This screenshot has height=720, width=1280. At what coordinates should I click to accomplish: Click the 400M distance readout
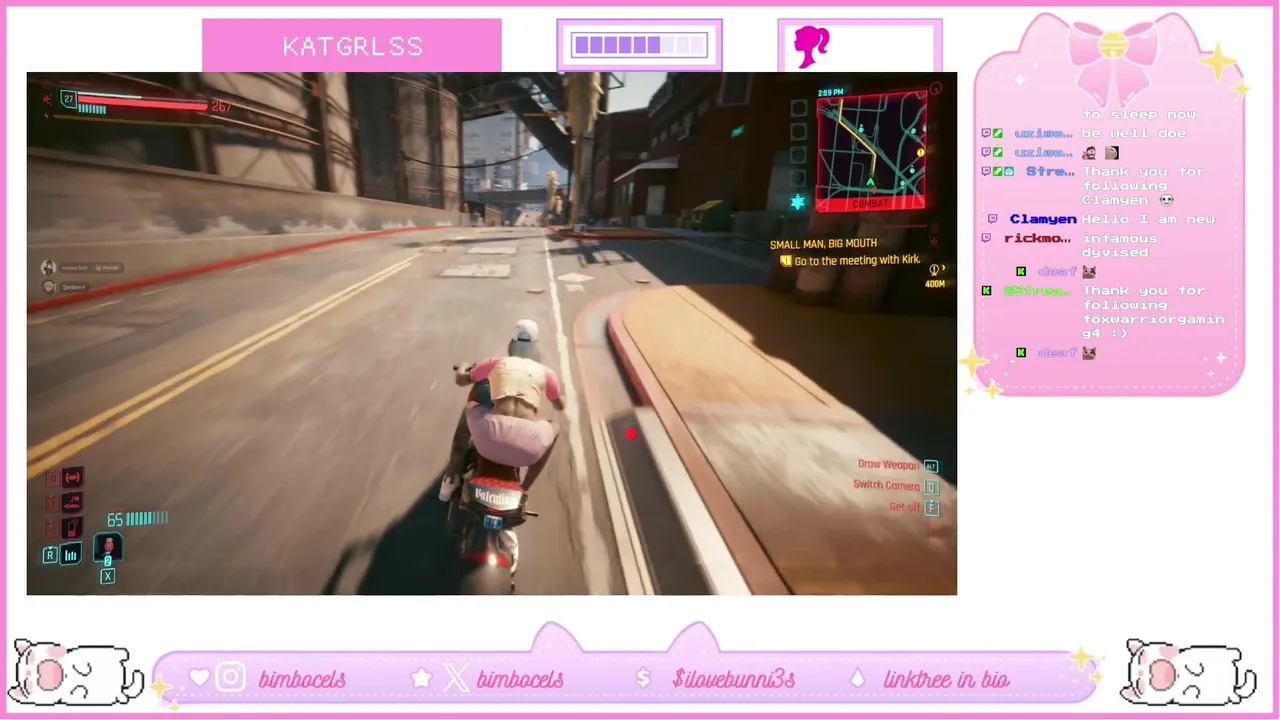(x=934, y=284)
